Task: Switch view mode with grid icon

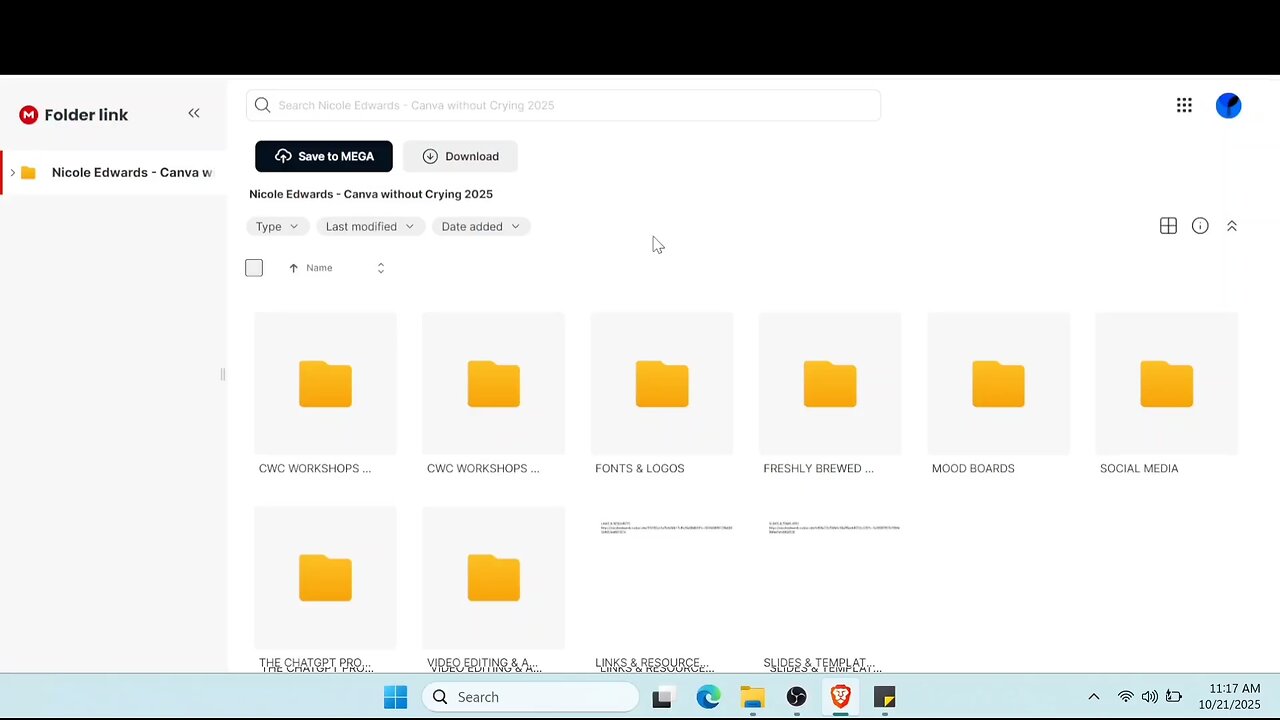Action: tap(1168, 226)
